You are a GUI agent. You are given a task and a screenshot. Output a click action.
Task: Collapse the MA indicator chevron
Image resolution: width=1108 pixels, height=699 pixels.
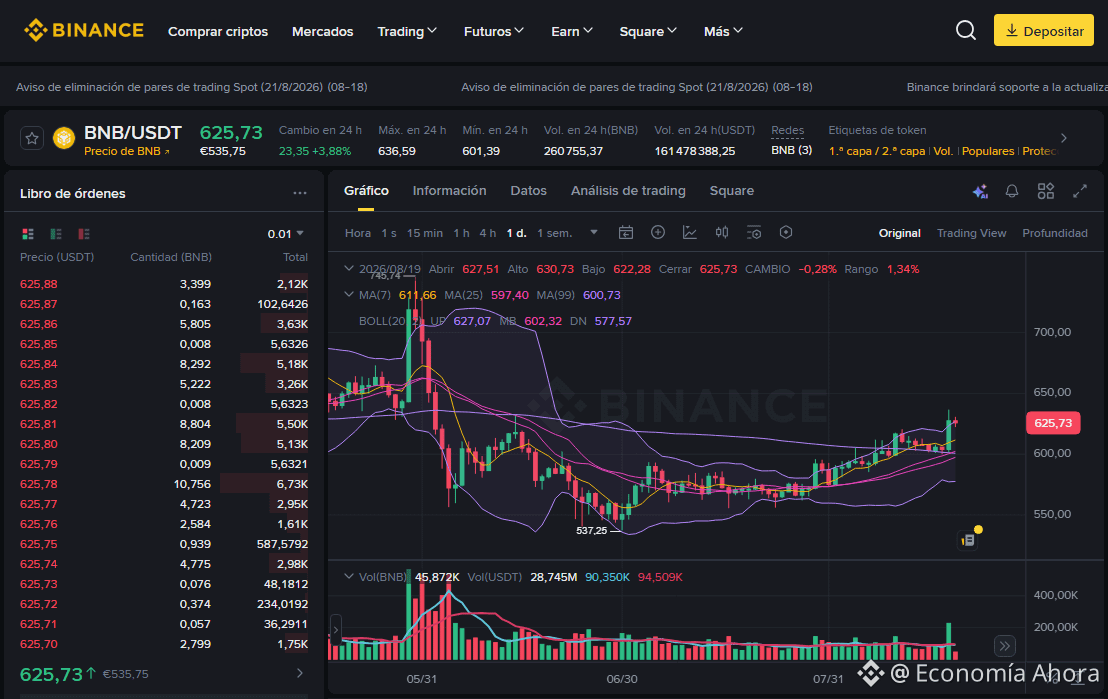pyautogui.click(x=348, y=295)
